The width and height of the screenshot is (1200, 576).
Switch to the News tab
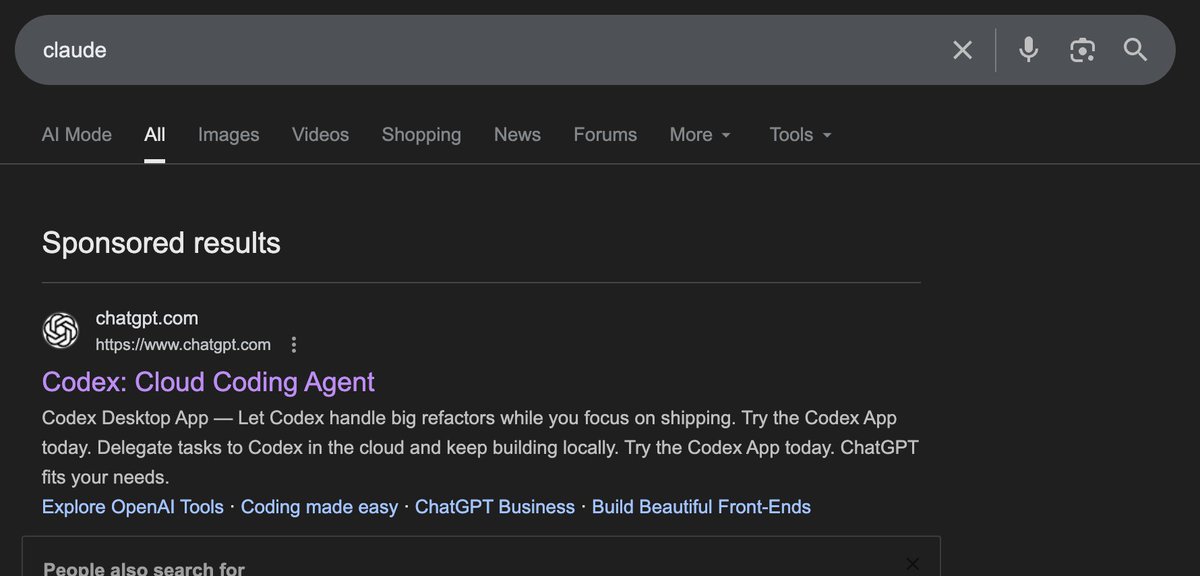tap(517, 135)
